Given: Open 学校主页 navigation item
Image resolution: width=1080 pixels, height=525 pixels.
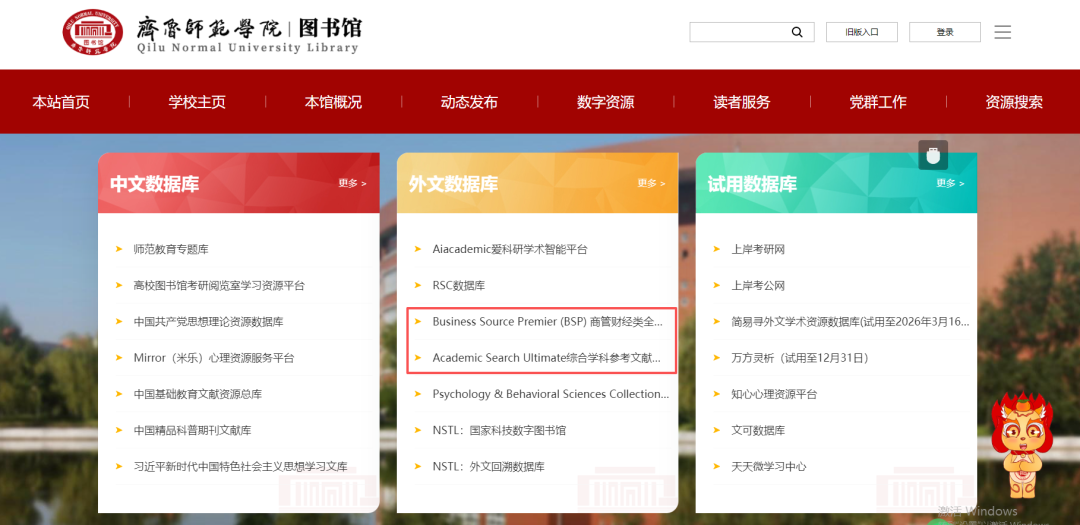Looking at the screenshot, I should 197,103.
